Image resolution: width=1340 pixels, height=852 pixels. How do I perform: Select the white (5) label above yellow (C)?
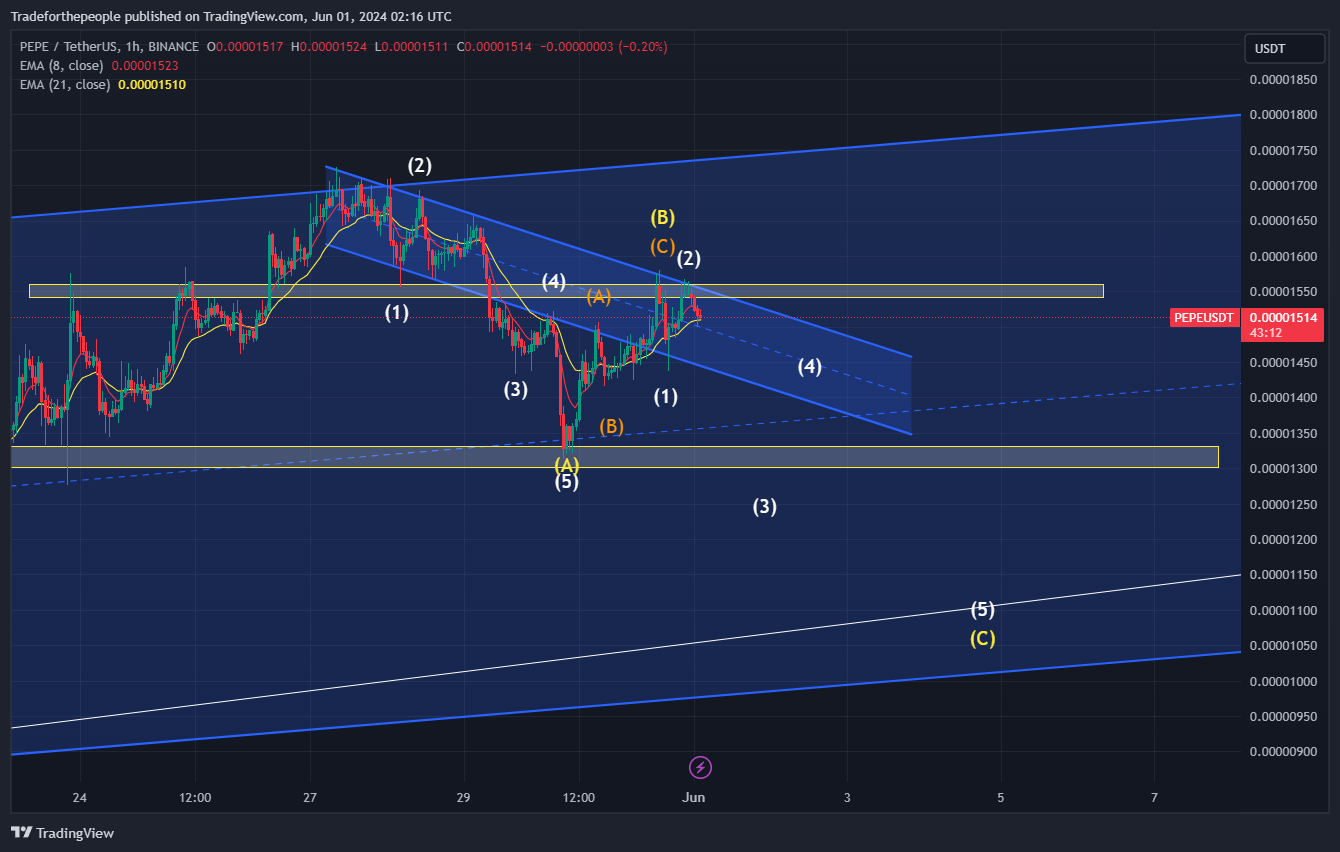[x=982, y=610]
